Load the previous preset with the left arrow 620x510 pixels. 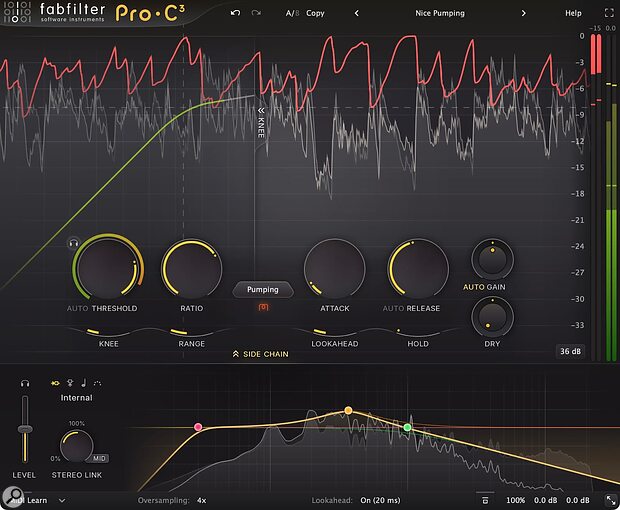point(357,13)
